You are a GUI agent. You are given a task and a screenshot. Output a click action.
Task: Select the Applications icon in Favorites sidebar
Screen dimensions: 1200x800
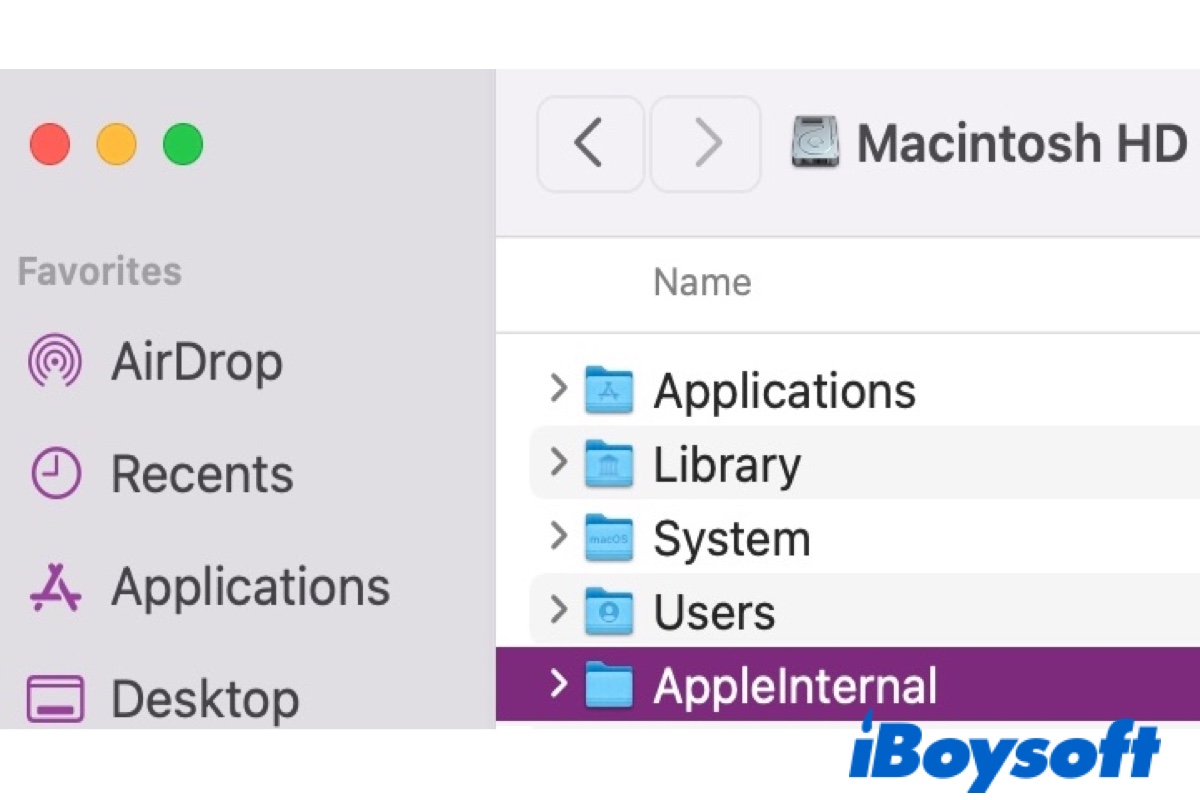coord(56,587)
